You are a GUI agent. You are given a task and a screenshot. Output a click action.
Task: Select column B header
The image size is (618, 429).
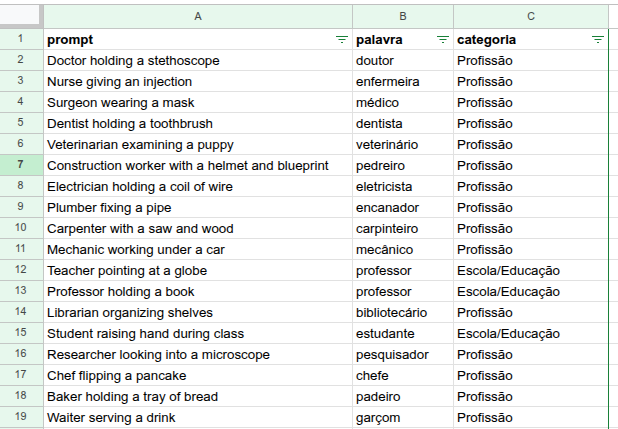tap(403, 17)
